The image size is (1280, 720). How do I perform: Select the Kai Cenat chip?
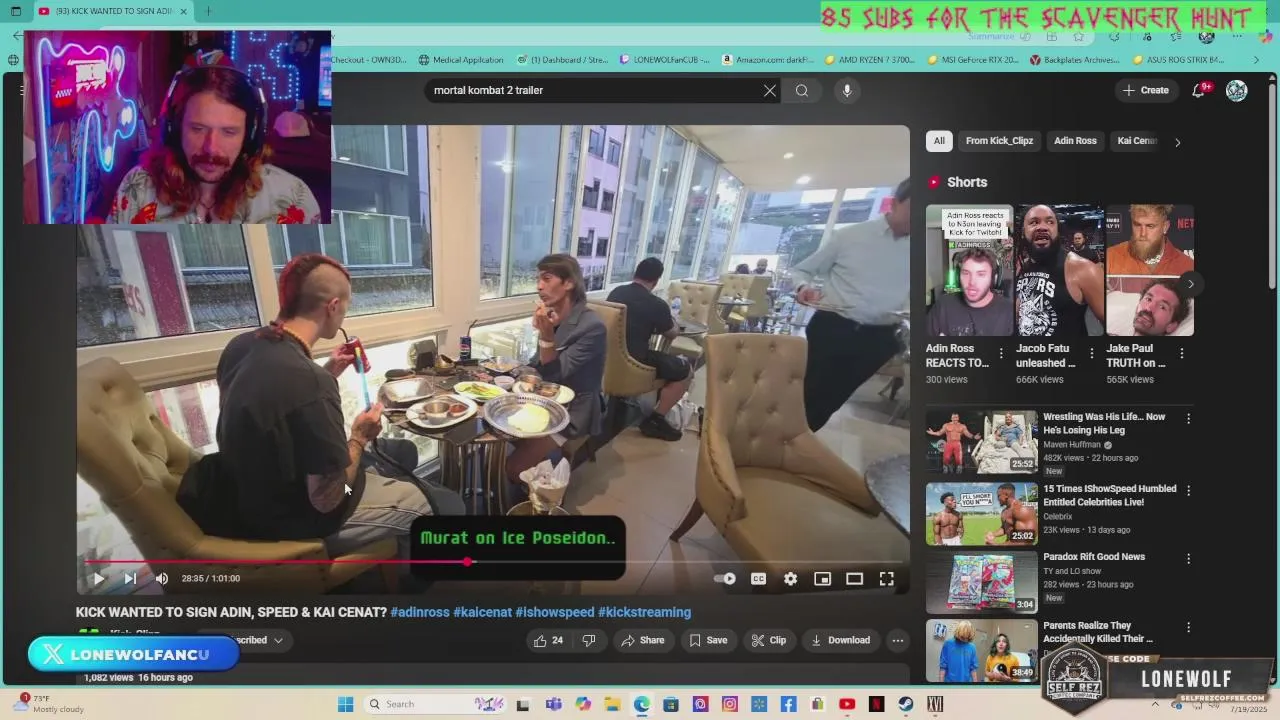pos(1137,141)
